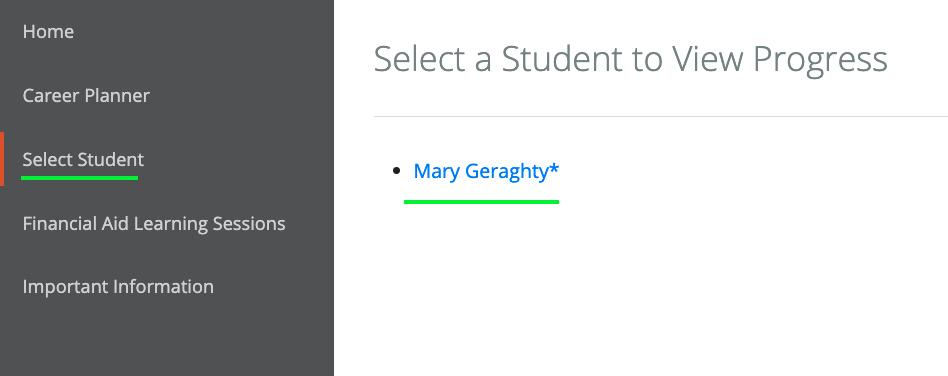Go to Career Planner in sidebar
Screen dimensions: 948x376
coord(86,96)
